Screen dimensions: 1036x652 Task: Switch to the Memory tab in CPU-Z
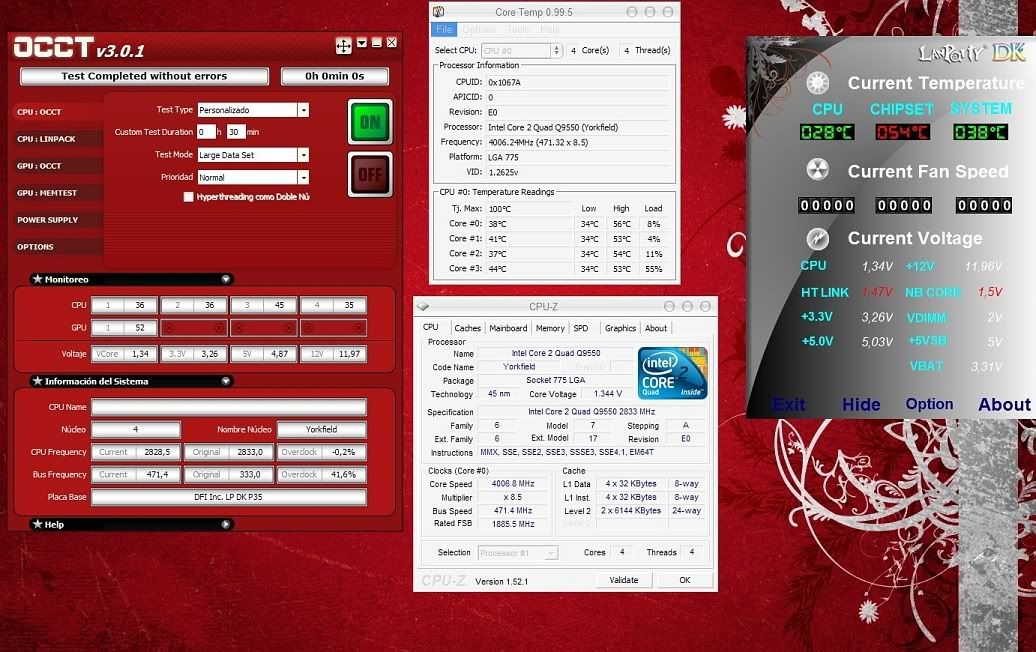click(550, 328)
